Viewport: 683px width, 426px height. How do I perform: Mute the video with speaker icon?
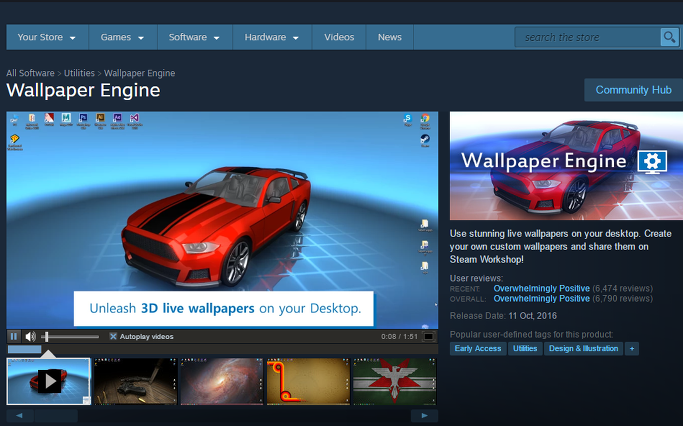point(30,336)
